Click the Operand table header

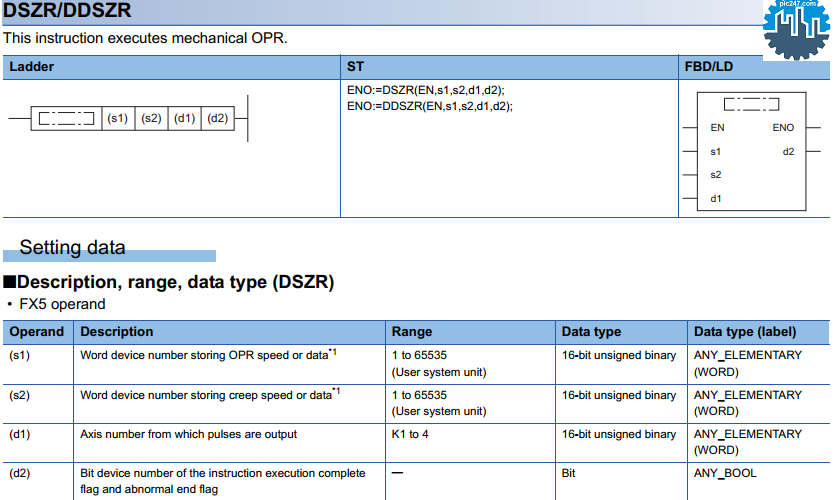pyautogui.click(x=36, y=332)
